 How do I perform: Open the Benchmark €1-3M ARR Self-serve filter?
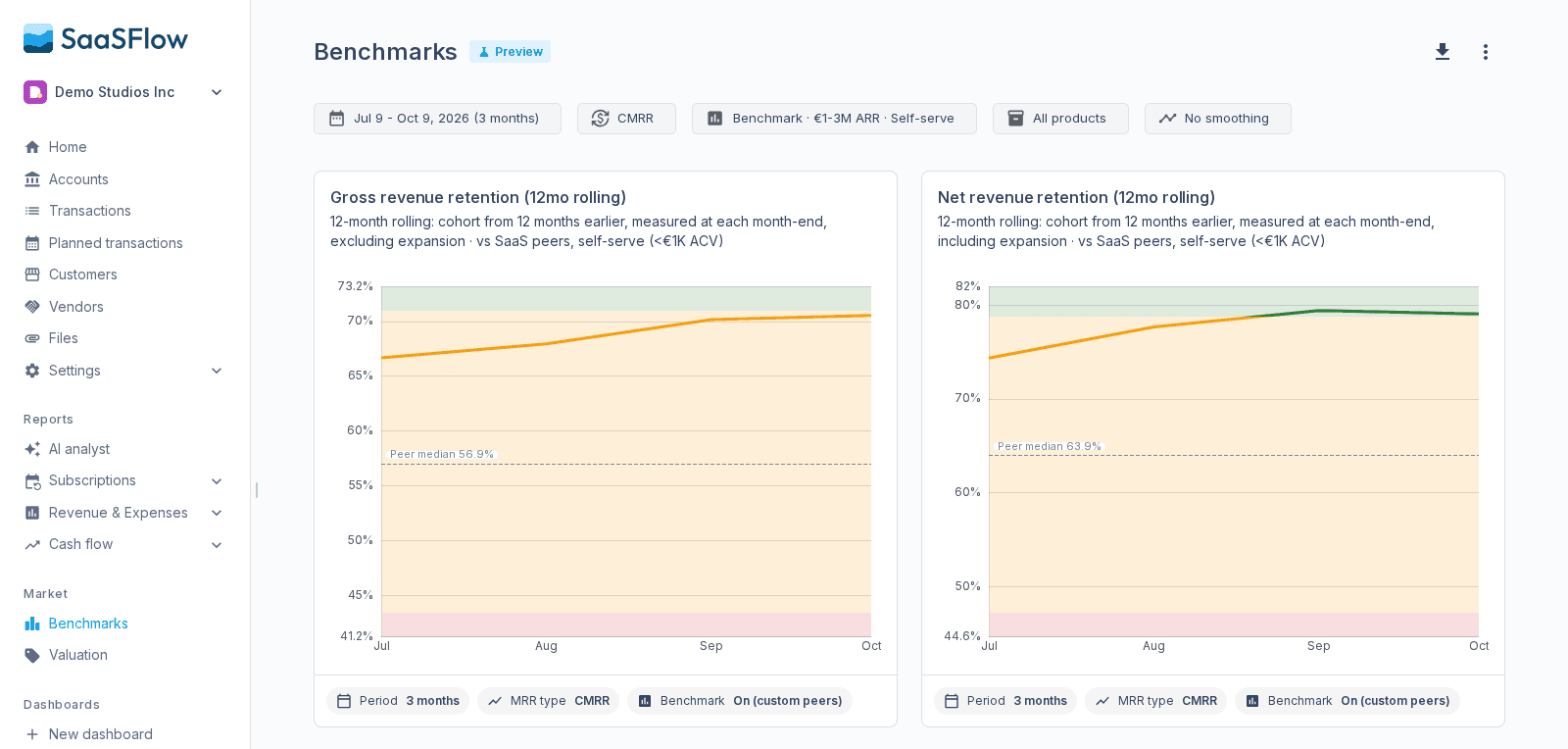click(834, 119)
